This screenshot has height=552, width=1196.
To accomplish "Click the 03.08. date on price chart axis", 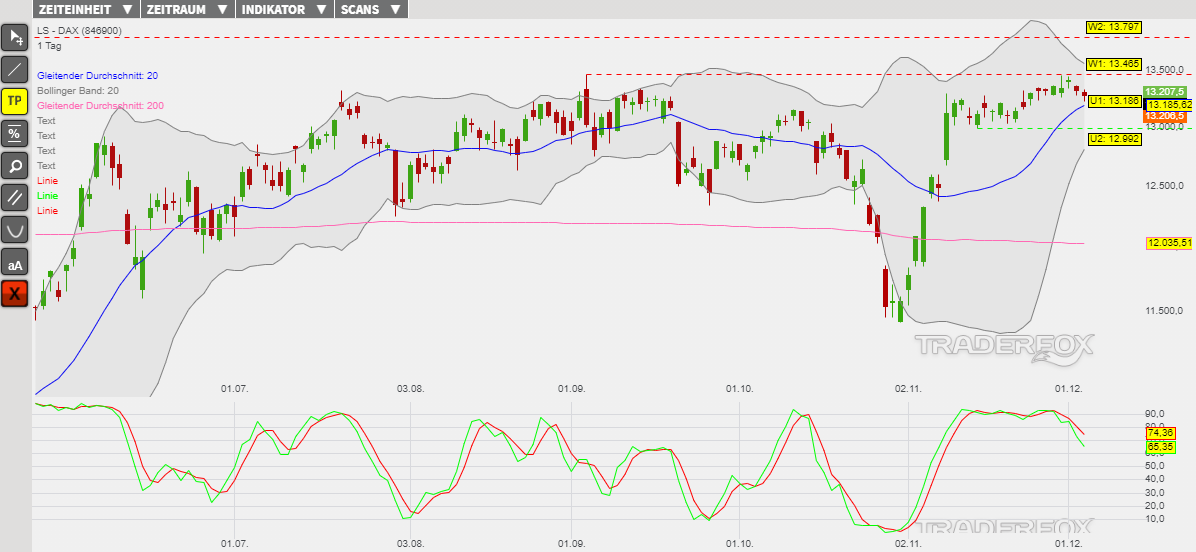I will click(410, 389).
